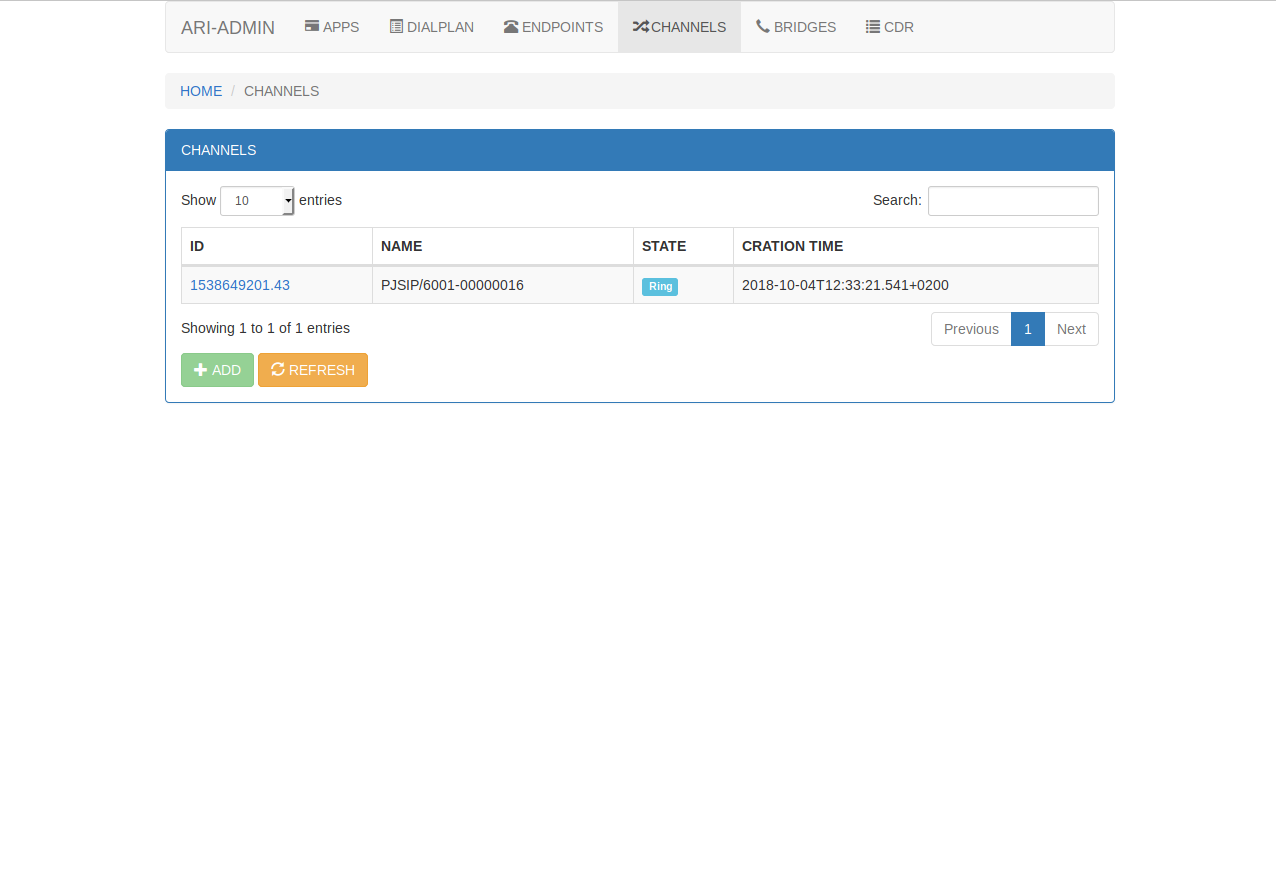The height and width of the screenshot is (894, 1276).
Task: Click the Bridges phone handset icon
Action: tap(763, 26)
